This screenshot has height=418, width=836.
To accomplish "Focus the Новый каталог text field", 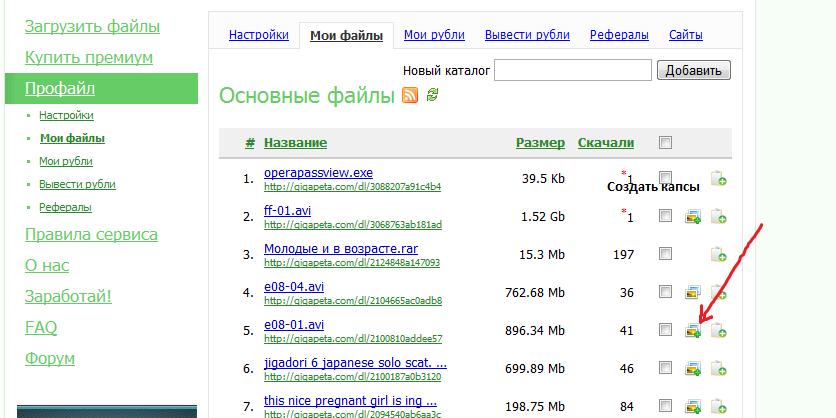I will (573, 70).
